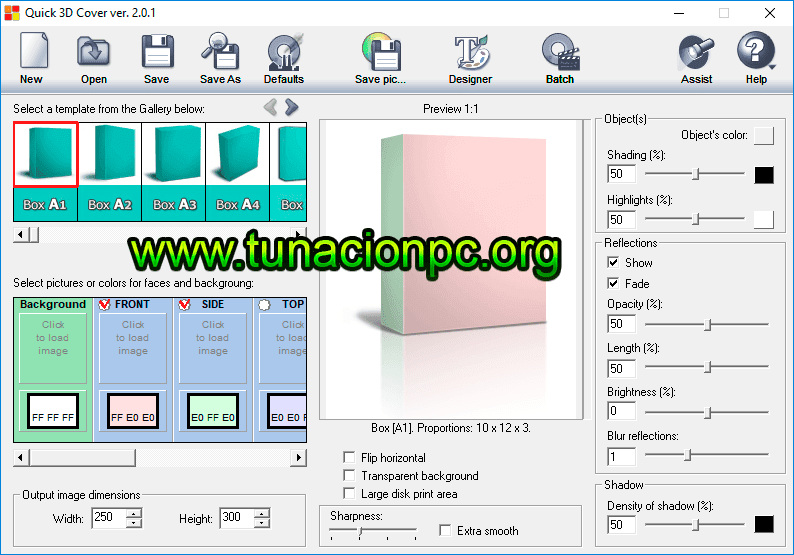The image size is (794, 555).
Task: Click the black Shading color swatch
Action: [x=764, y=175]
